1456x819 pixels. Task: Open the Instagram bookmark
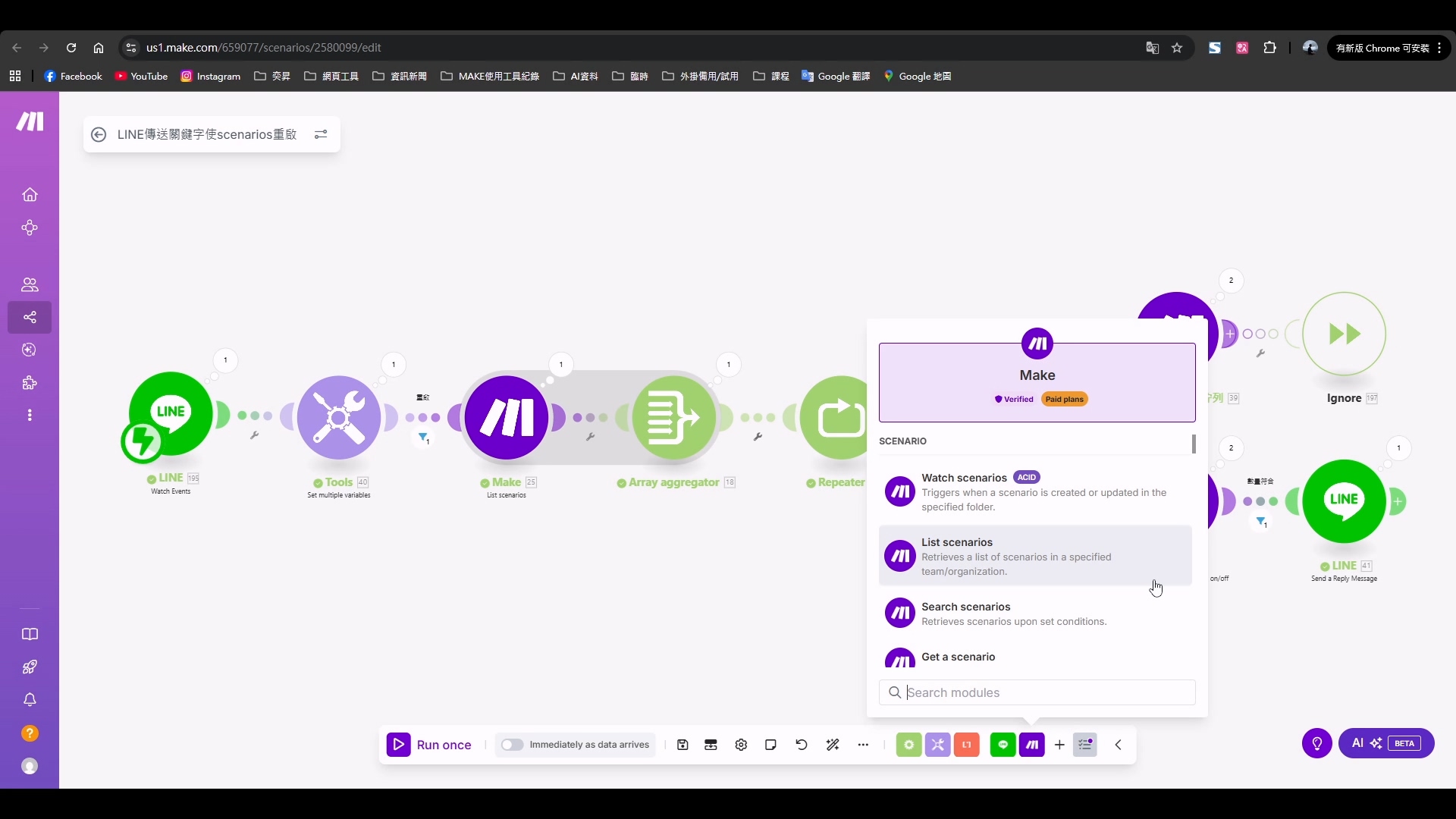211,77
